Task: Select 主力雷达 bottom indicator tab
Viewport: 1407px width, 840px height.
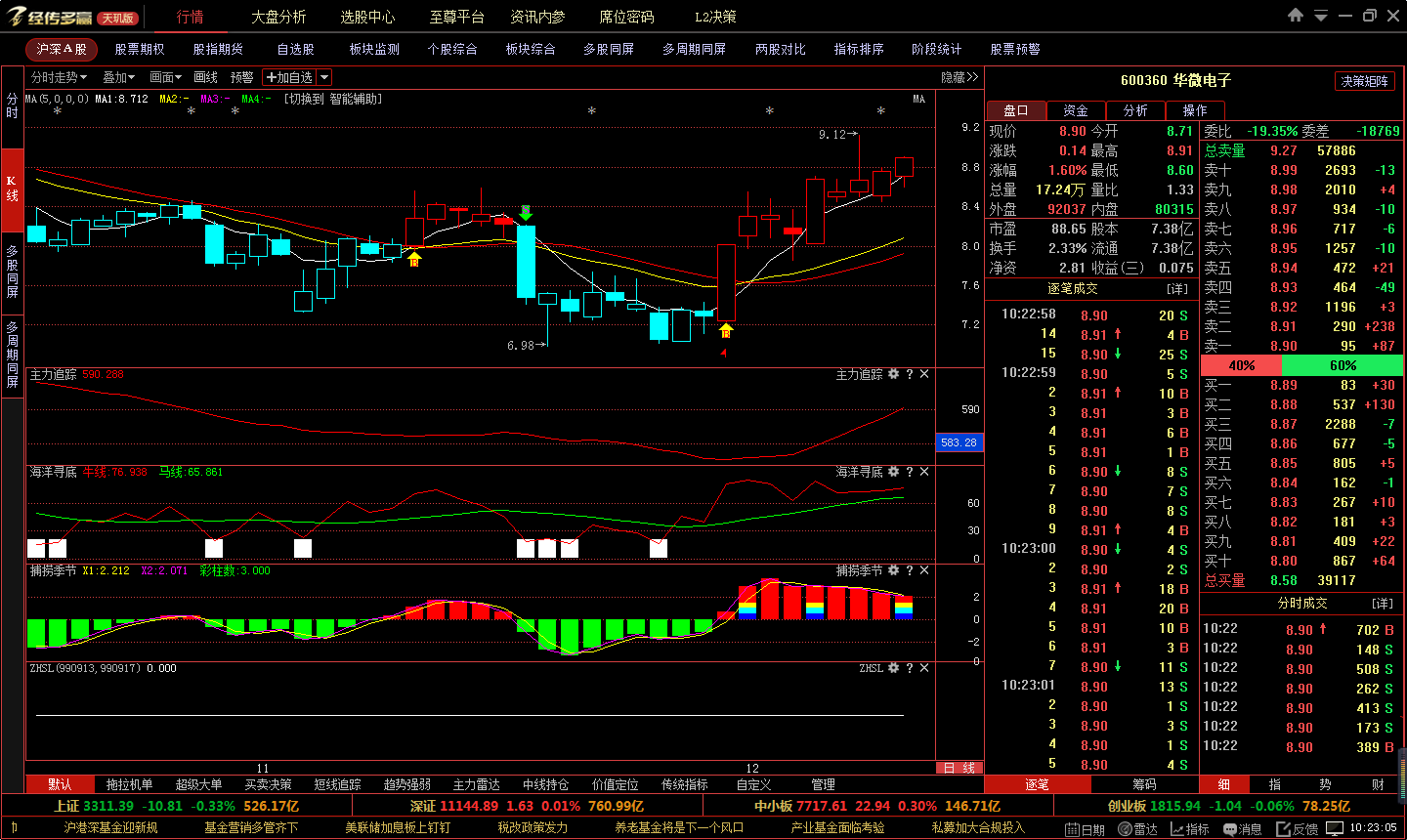Action: coord(476,784)
